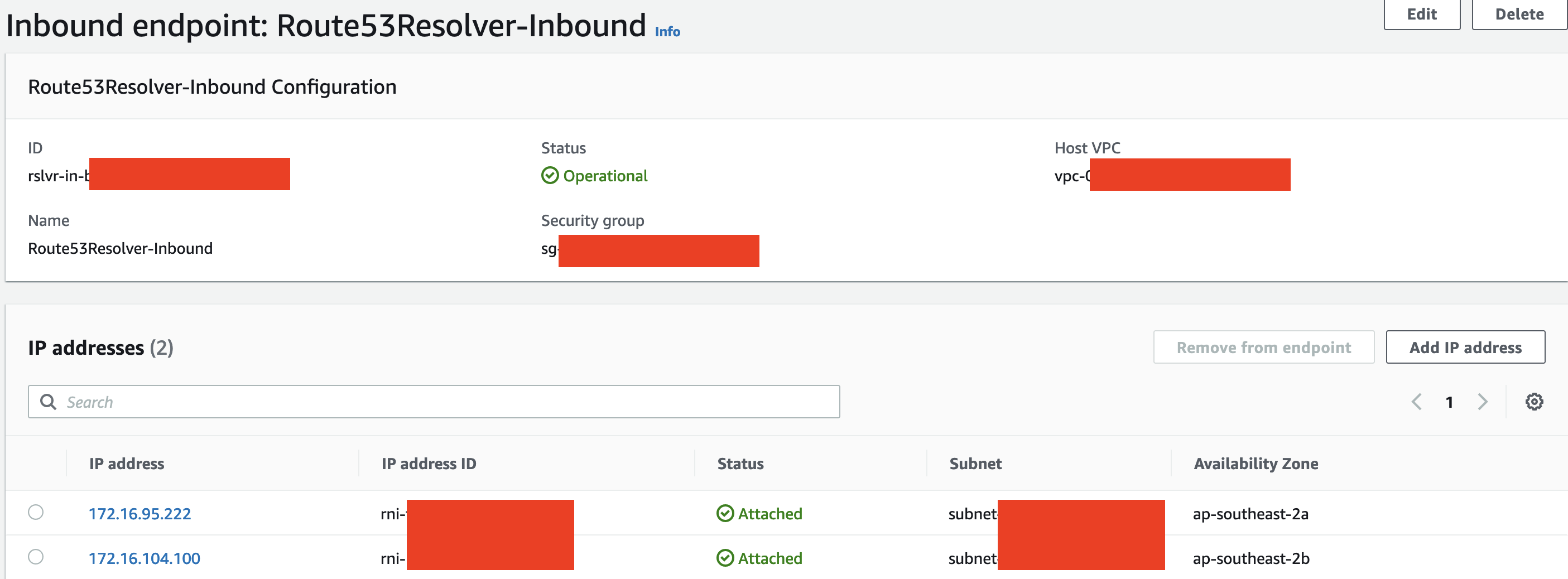Click Attached check icon for ap-southeast-2b row

tap(725, 558)
